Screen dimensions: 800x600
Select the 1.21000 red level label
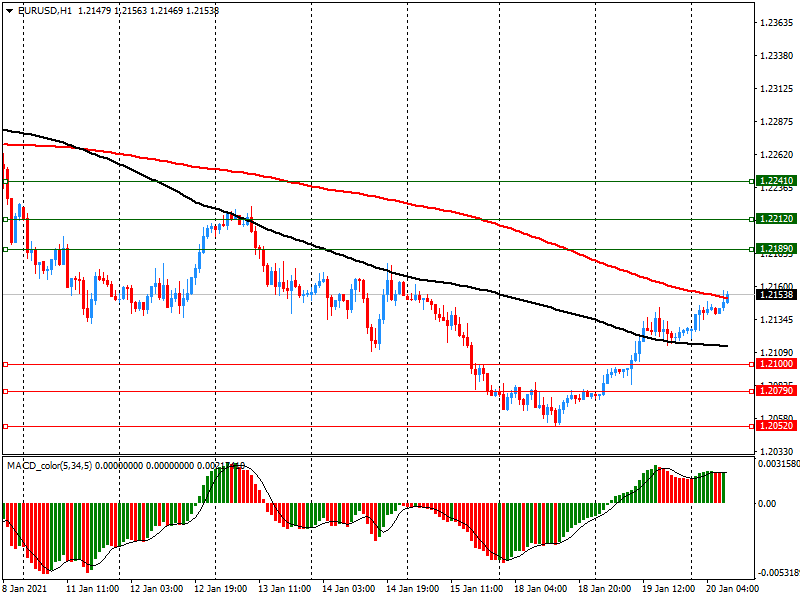point(776,364)
